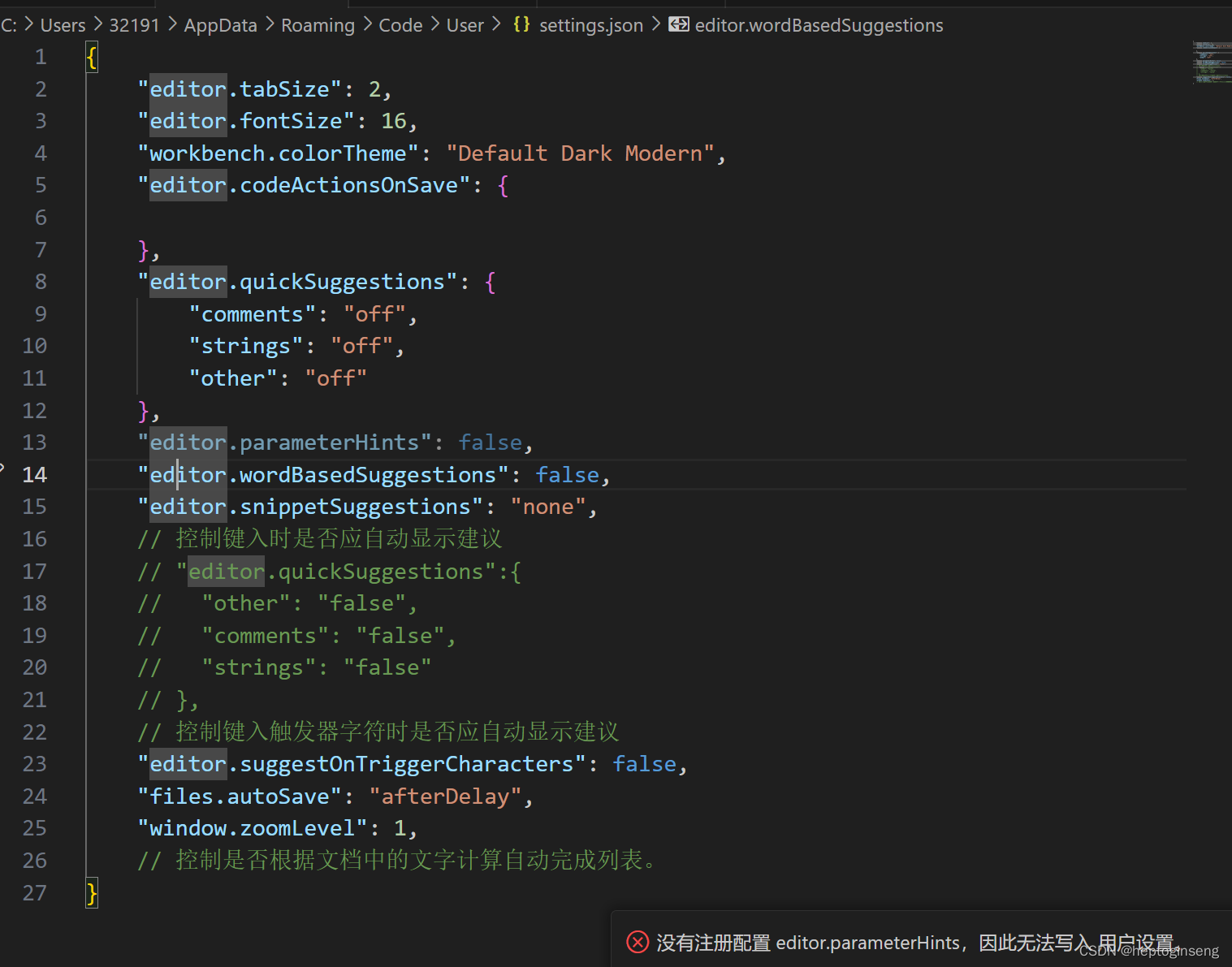This screenshot has height=967, width=1232.
Task: Click the {} icon beside settings.json
Action: (x=521, y=24)
